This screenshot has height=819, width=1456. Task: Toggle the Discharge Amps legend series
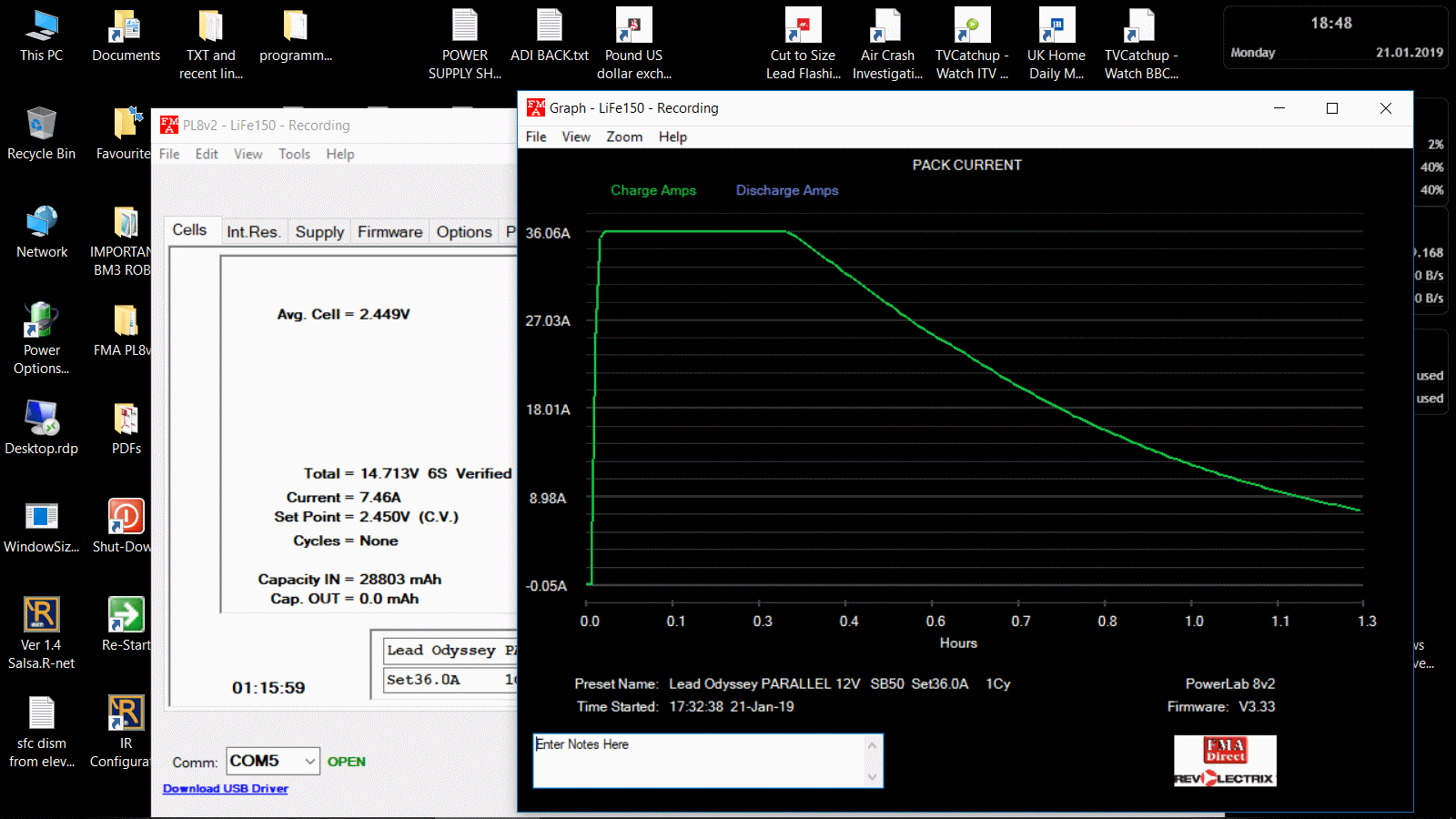coord(786,190)
